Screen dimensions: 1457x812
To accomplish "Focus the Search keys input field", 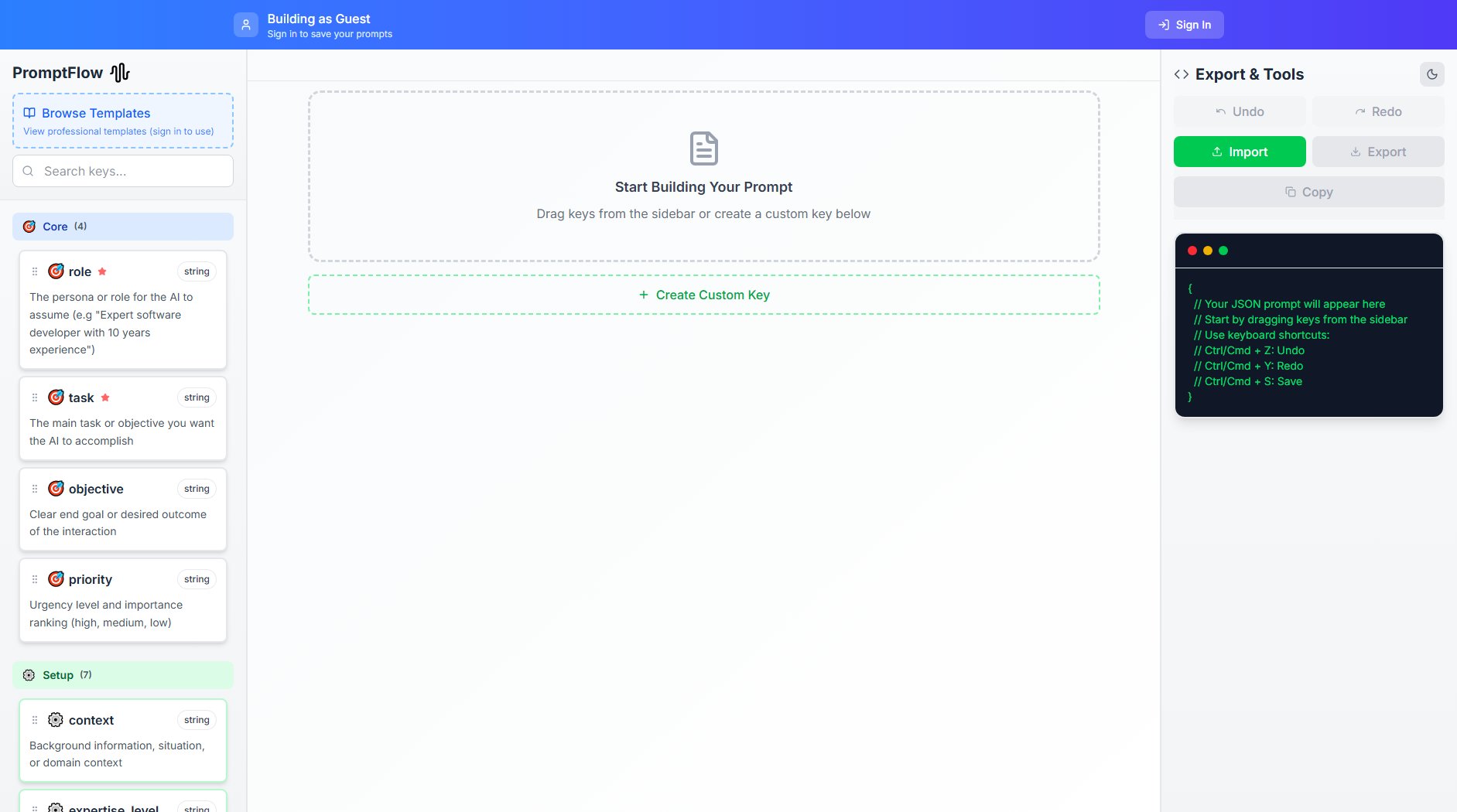I will point(123,171).
